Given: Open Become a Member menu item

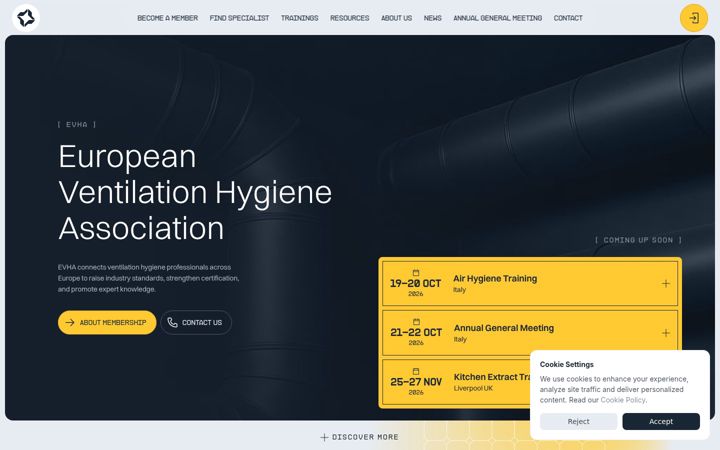Looking at the screenshot, I should [168, 18].
